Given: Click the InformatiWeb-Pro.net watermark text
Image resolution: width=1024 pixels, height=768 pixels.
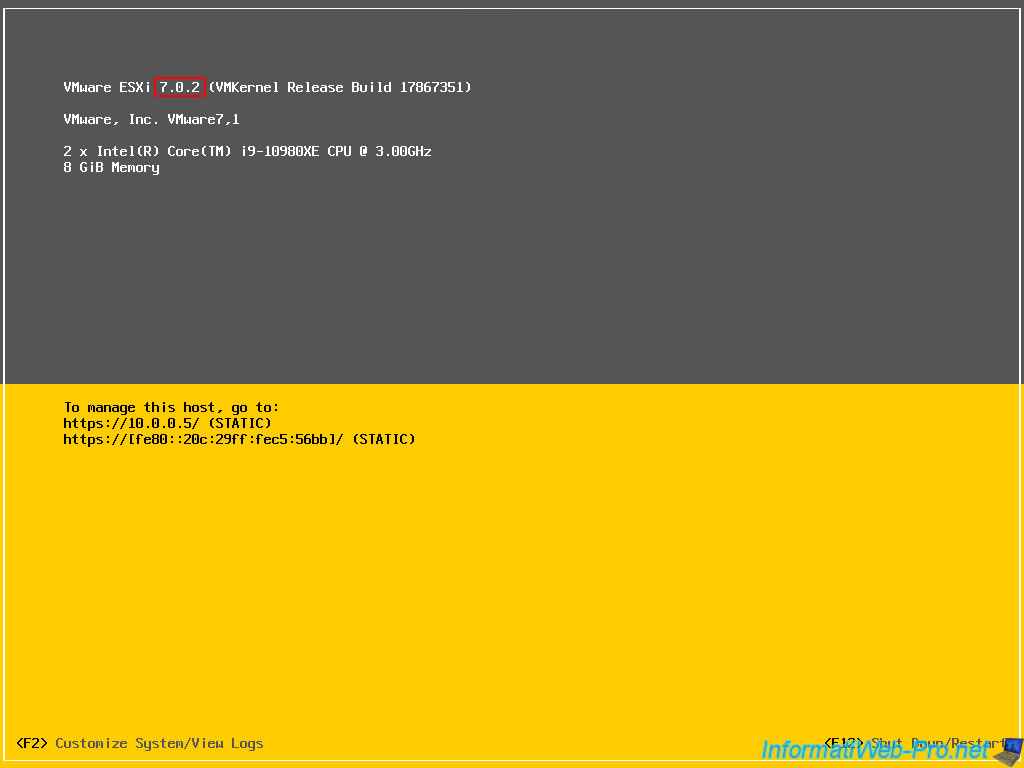Looking at the screenshot, I should coord(874,750).
